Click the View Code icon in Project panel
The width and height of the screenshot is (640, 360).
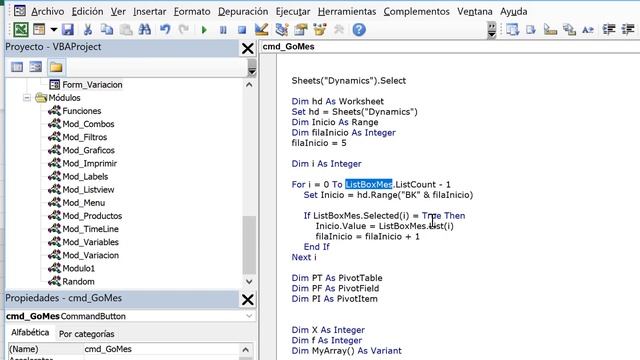(17, 67)
